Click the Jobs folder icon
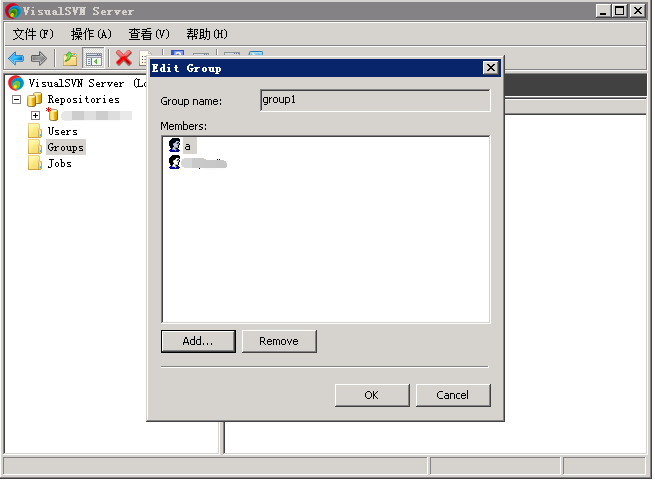This screenshot has height=480, width=655. click(x=35, y=163)
